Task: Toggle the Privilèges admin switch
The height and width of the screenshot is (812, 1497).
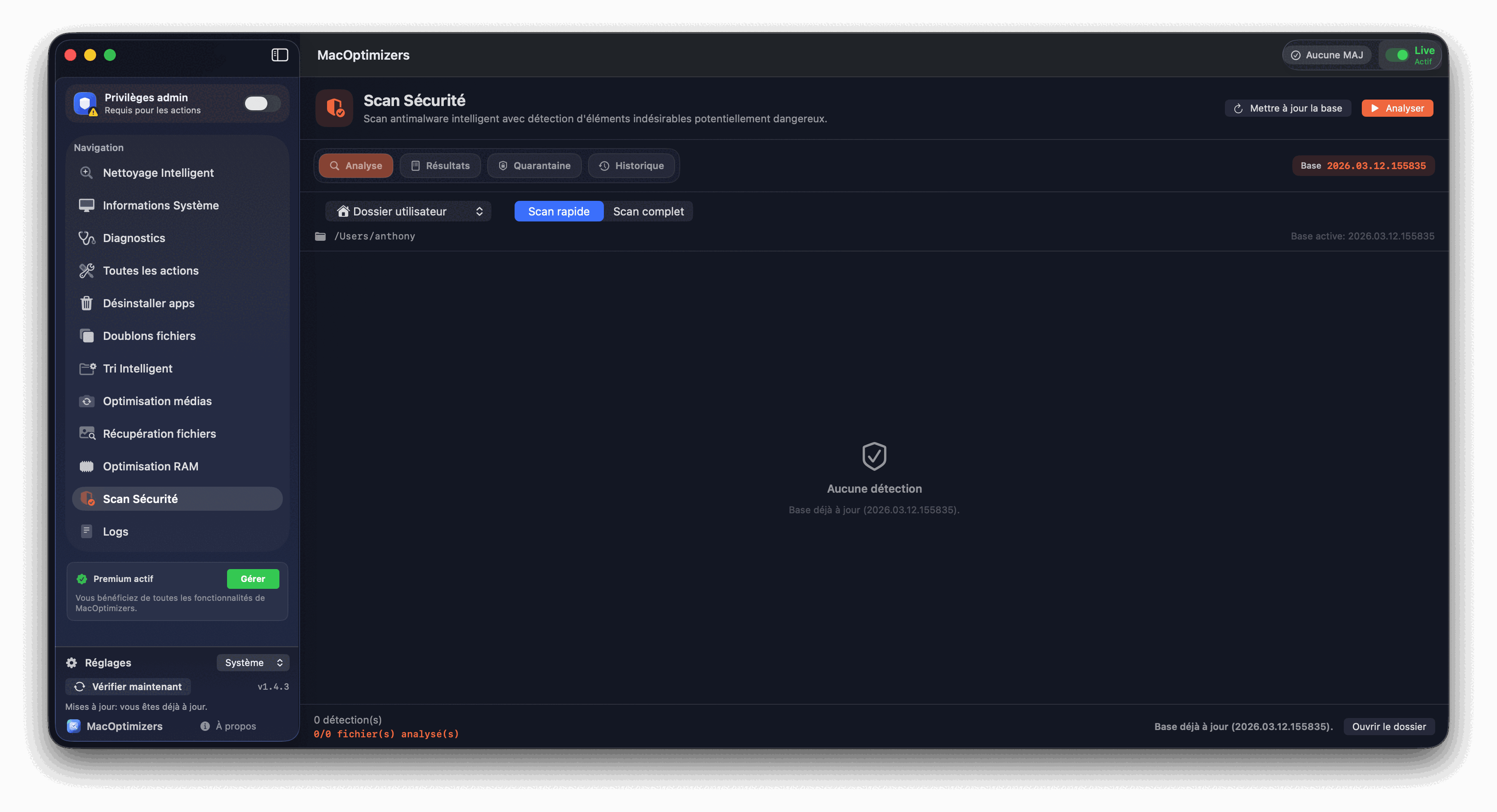Action: click(x=261, y=103)
